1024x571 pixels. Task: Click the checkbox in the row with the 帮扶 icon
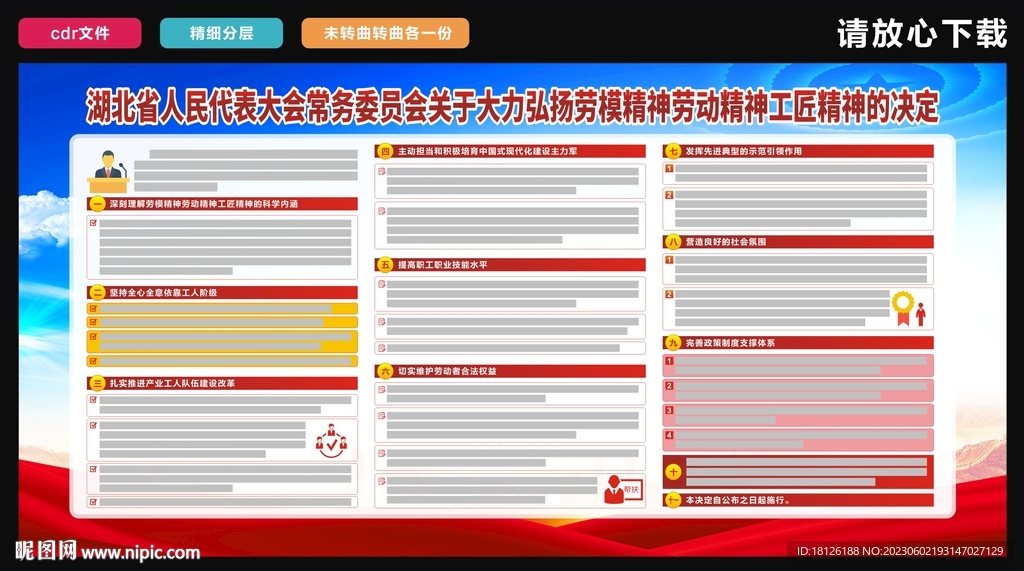click(x=382, y=481)
